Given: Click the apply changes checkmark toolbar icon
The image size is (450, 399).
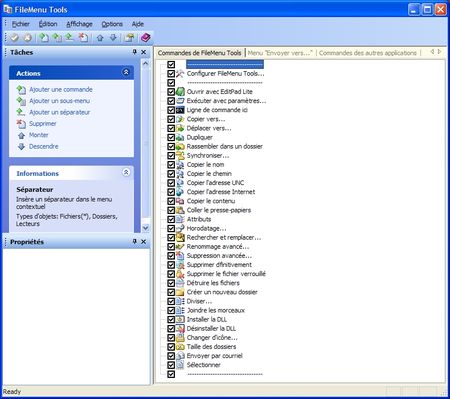Looking at the screenshot, I should pyautogui.click(x=14, y=38).
